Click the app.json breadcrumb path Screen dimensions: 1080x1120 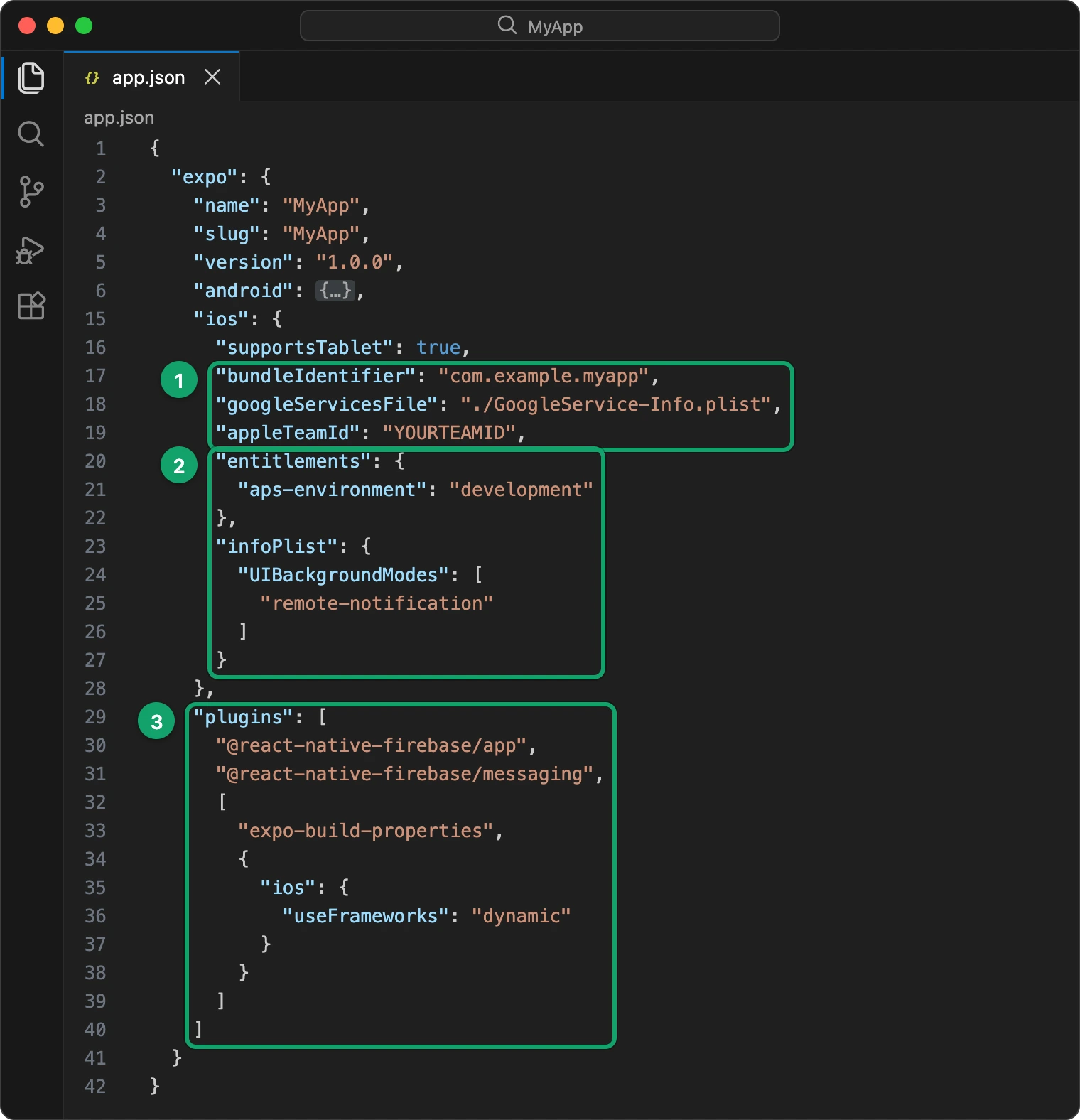click(x=119, y=118)
